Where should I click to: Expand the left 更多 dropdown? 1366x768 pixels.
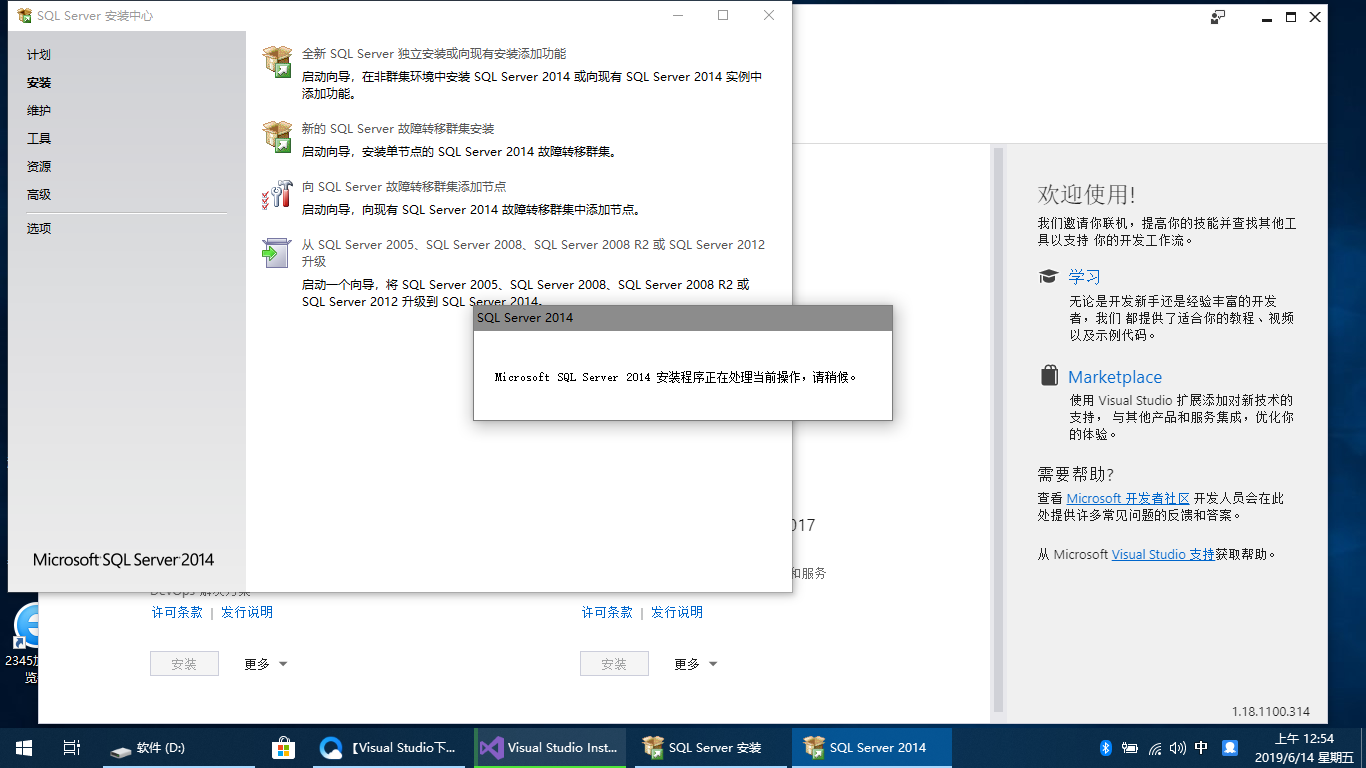coord(266,664)
